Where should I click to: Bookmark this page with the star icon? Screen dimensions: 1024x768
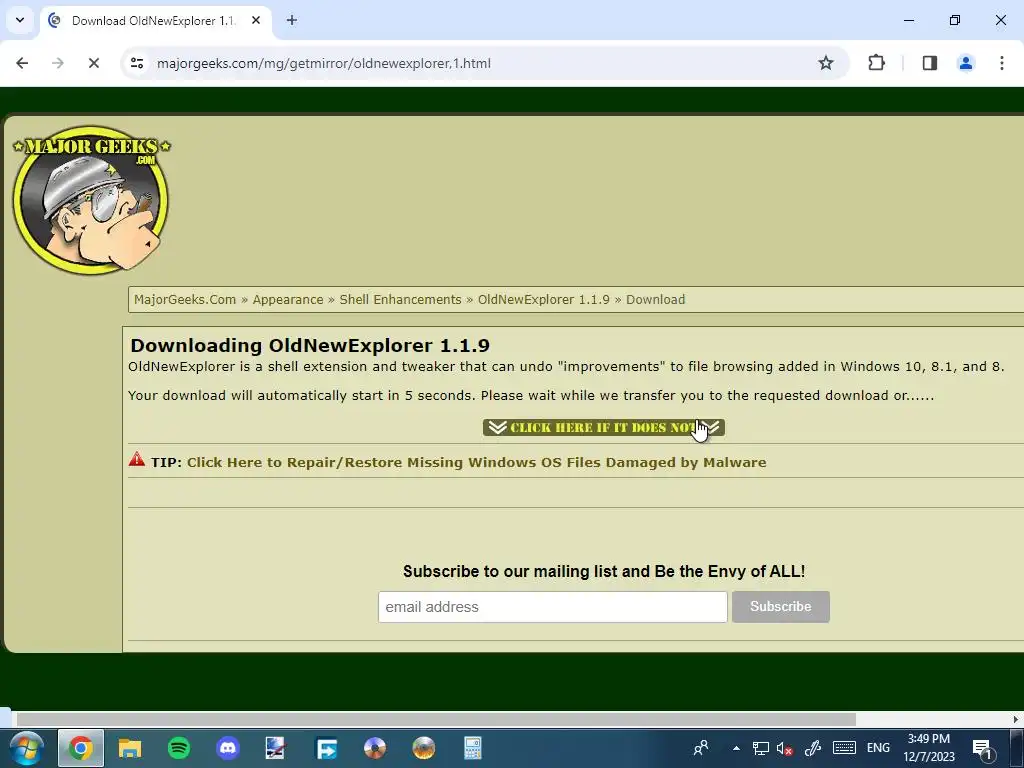[x=825, y=63]
